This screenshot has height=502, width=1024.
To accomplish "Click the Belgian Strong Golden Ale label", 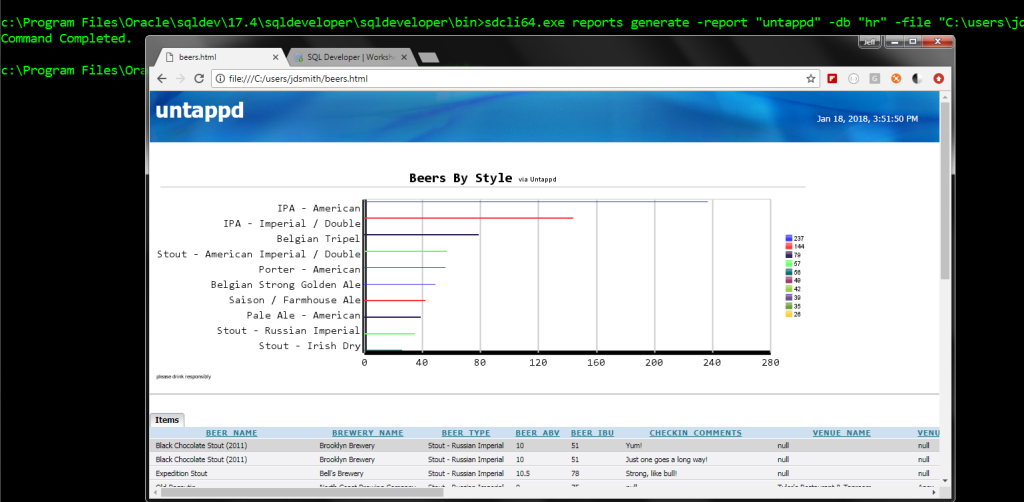I will pyautogui.click(x=285, y=285).
